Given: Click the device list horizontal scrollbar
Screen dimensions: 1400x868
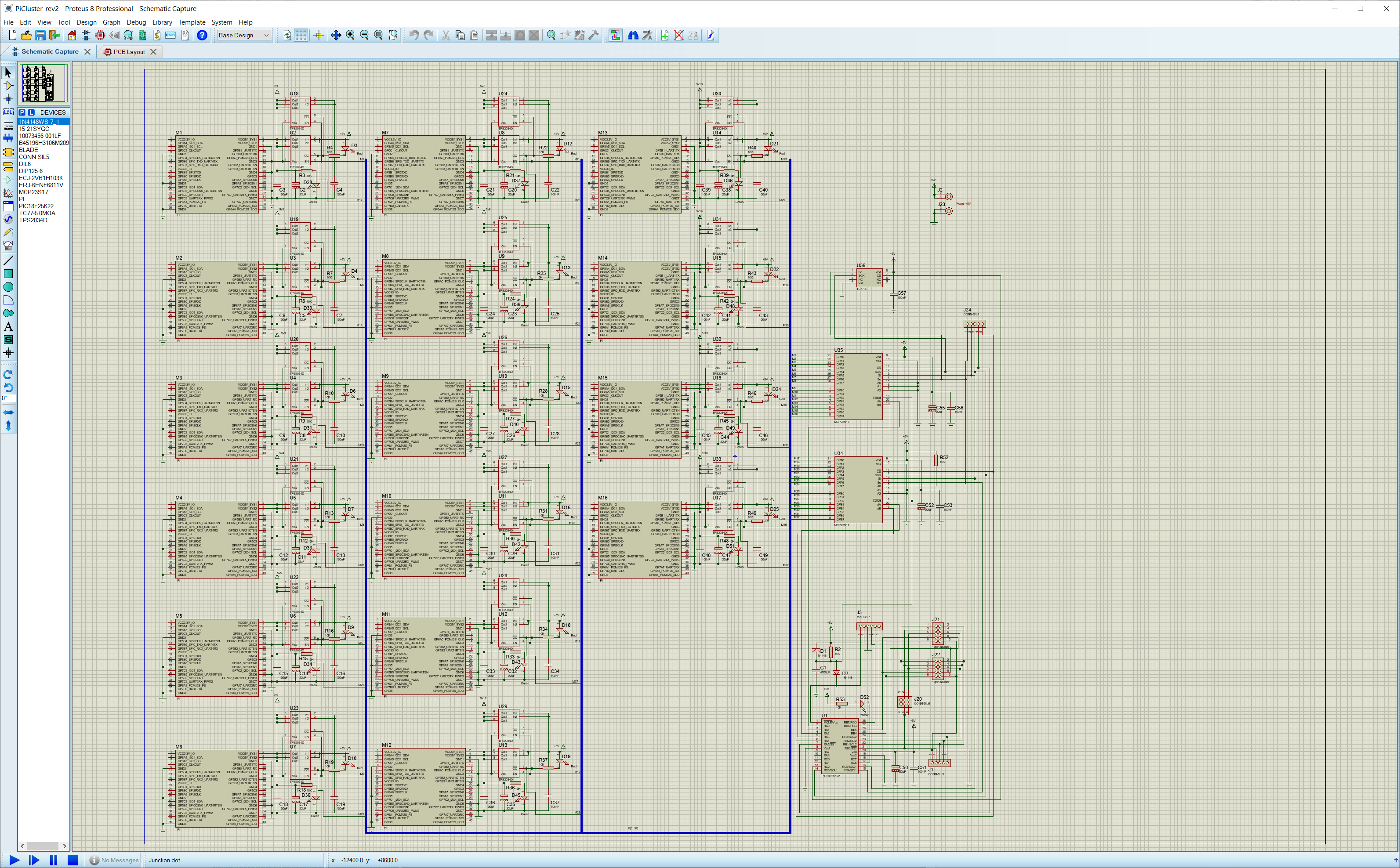Looking at the screenshot, I should (44, 846).
